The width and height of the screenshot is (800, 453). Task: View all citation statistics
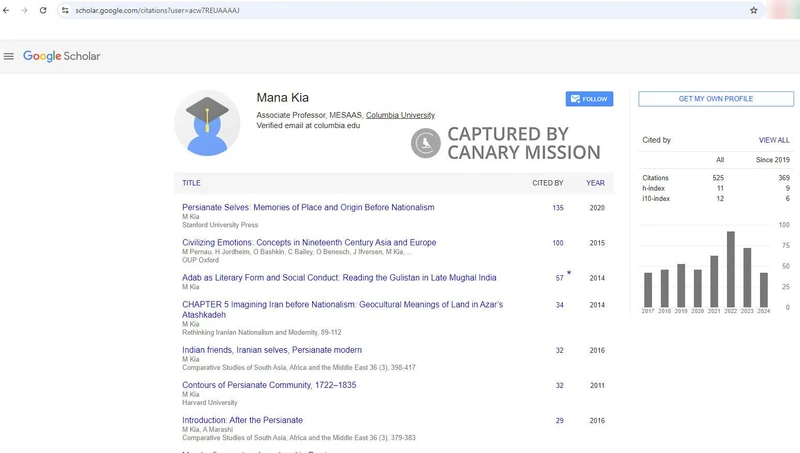[x=774, y=140]
